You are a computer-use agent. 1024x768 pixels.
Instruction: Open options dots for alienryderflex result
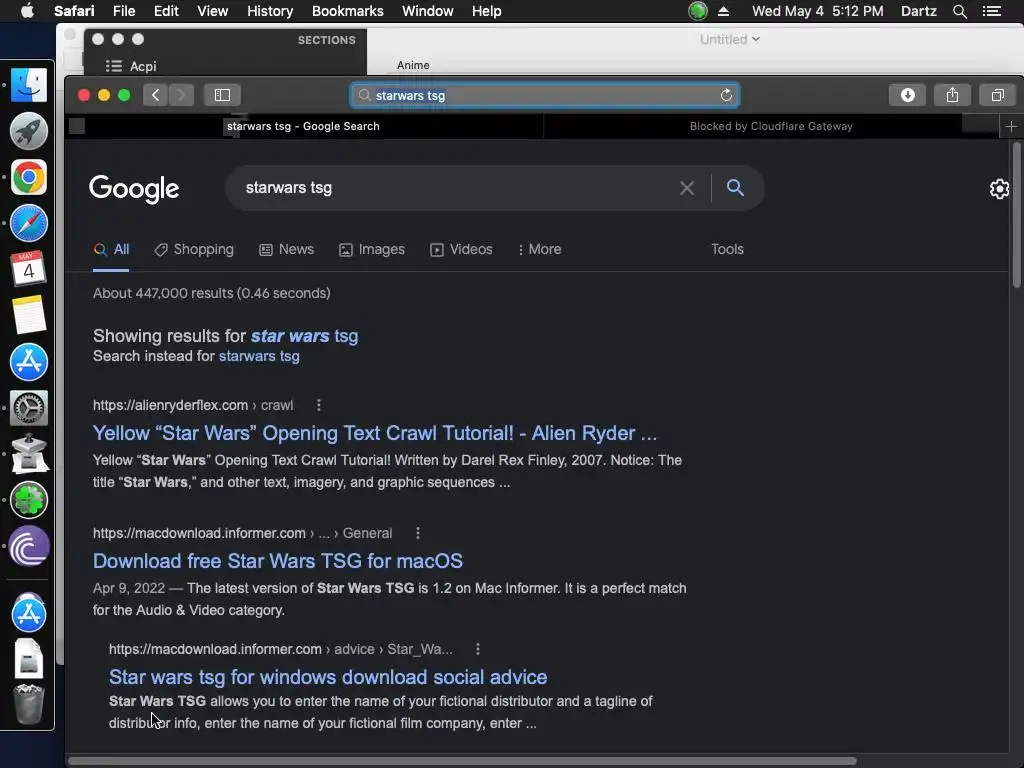pyautogui.click(x=319, y=406)
